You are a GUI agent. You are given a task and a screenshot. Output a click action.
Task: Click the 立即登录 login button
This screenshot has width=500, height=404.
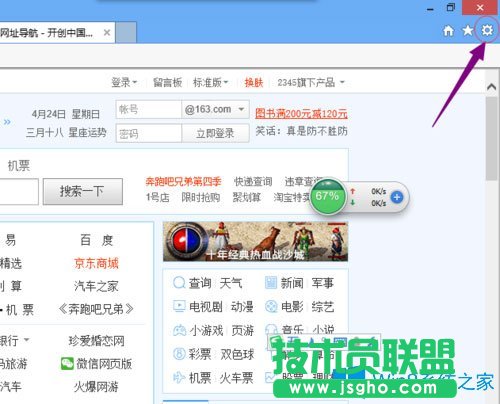click(215, 133)
